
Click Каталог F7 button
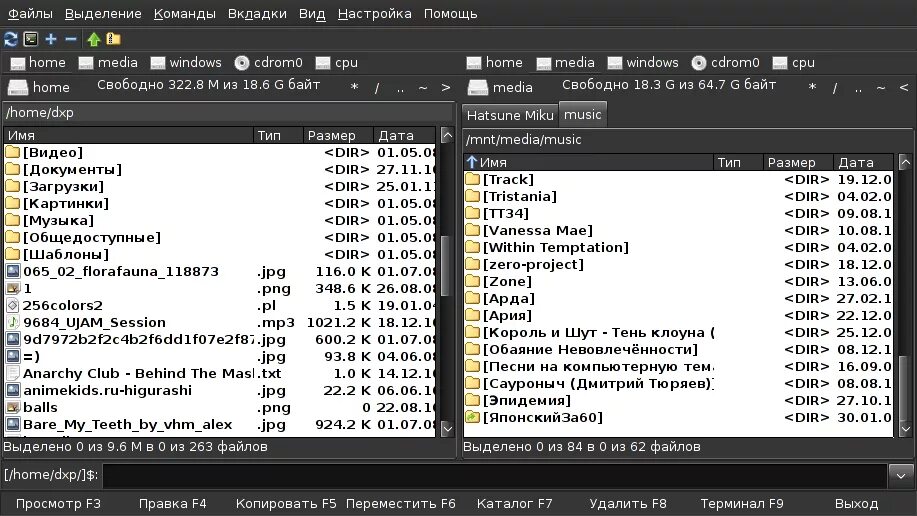tap(515, 504)
